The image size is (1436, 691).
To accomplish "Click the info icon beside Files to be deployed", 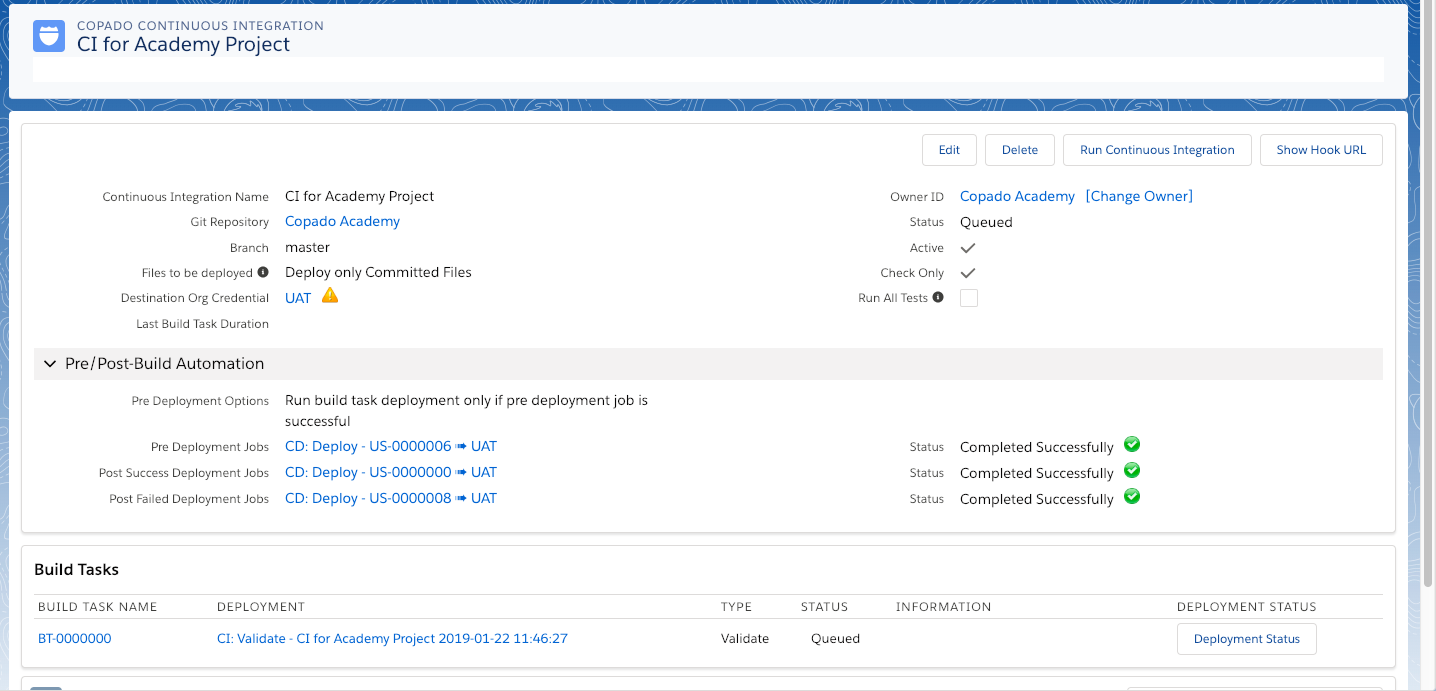I will 263,272.
